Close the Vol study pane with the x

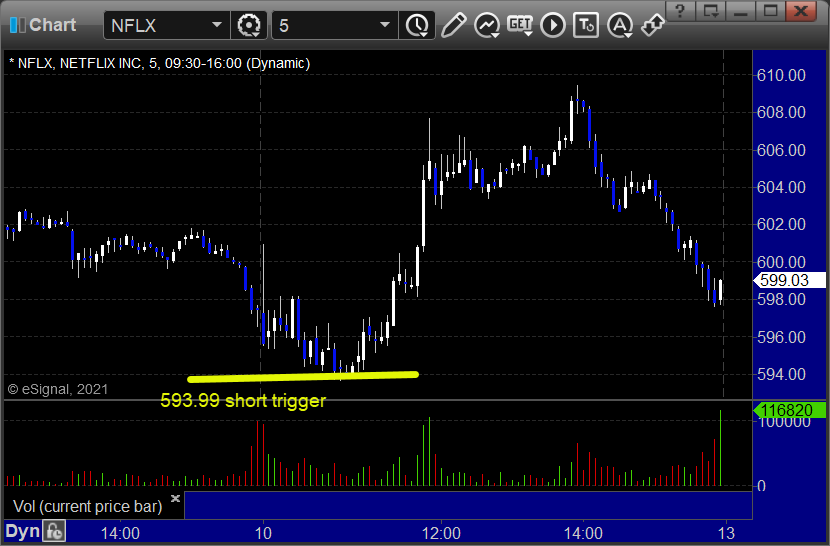(x=175, y=498)
